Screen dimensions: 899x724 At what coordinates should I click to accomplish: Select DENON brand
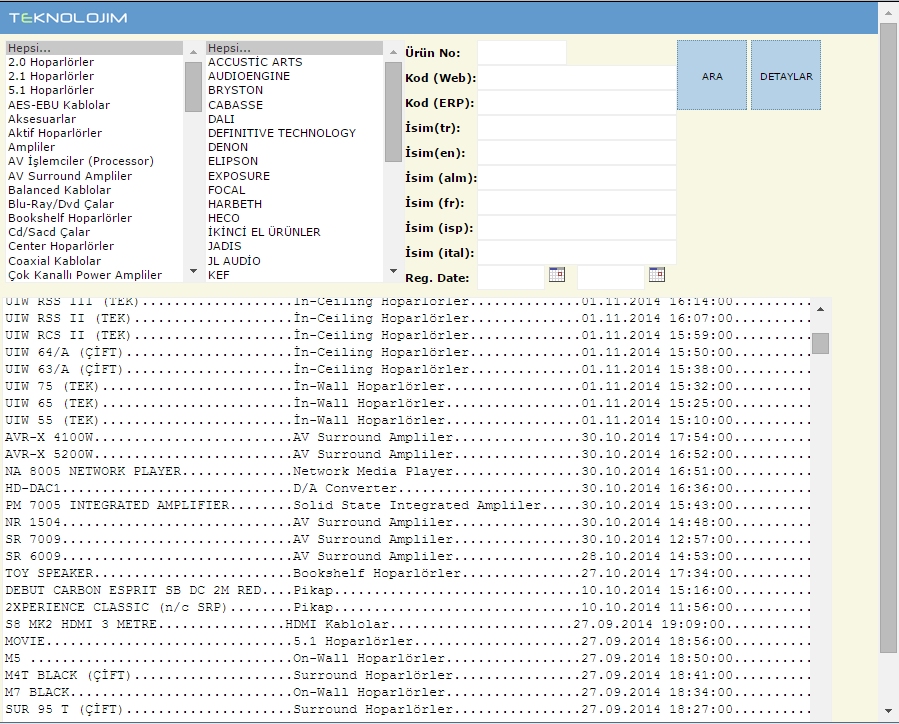[295, 147]
